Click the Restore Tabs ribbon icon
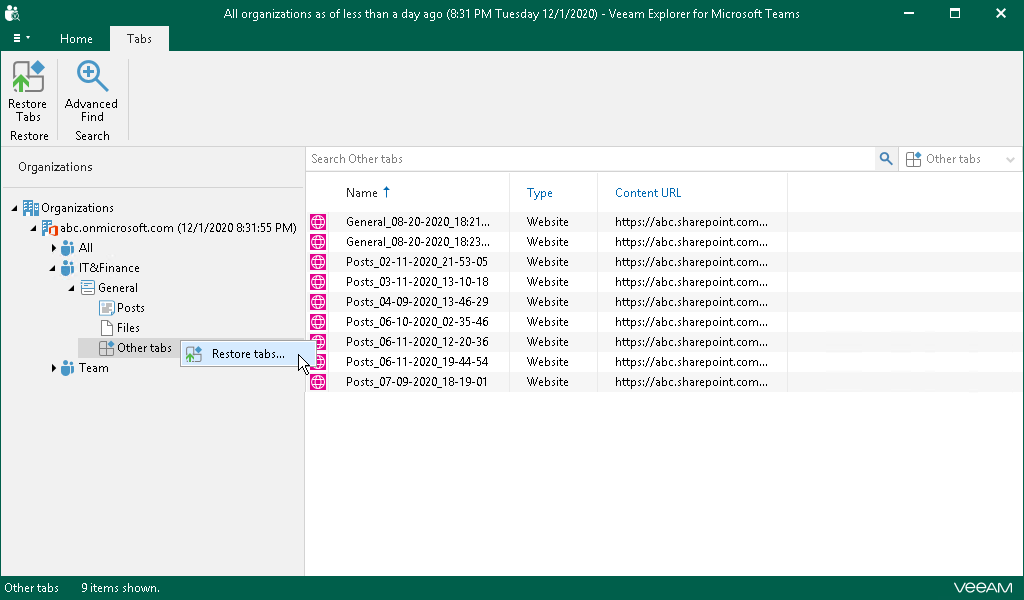 tap(28, 91)
